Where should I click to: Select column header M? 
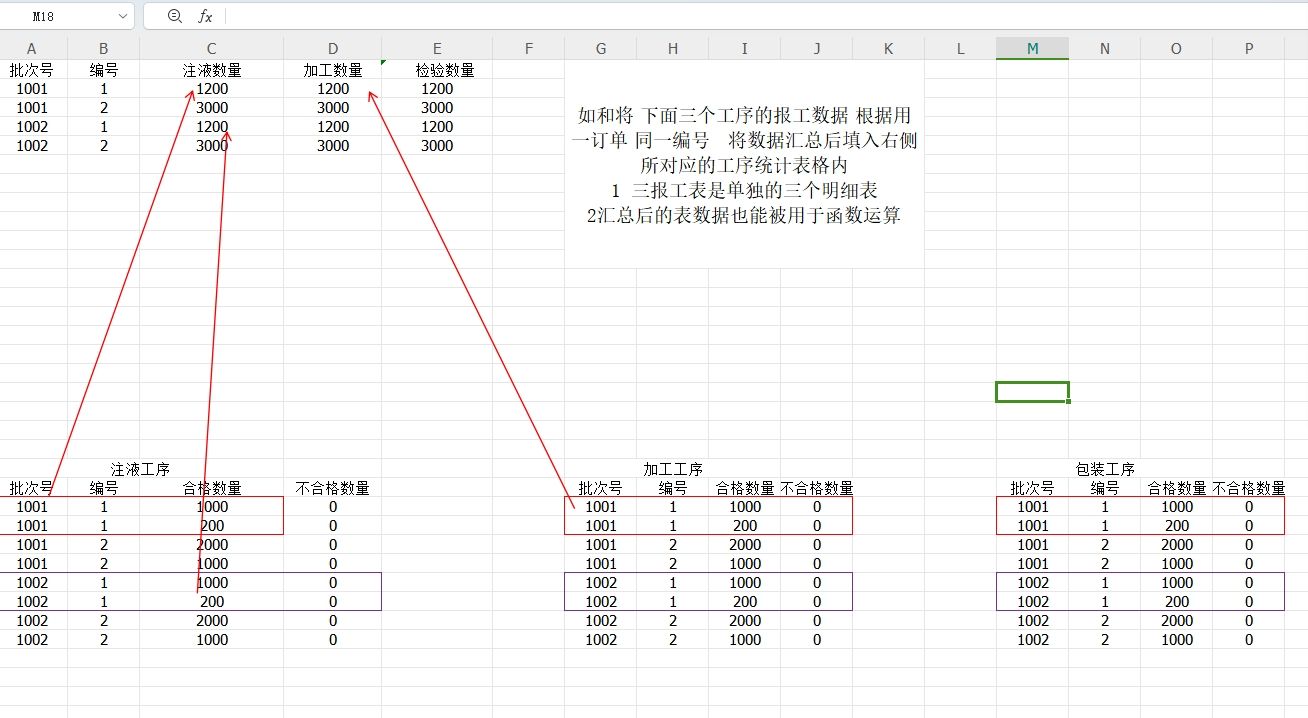pos(1032,47)
